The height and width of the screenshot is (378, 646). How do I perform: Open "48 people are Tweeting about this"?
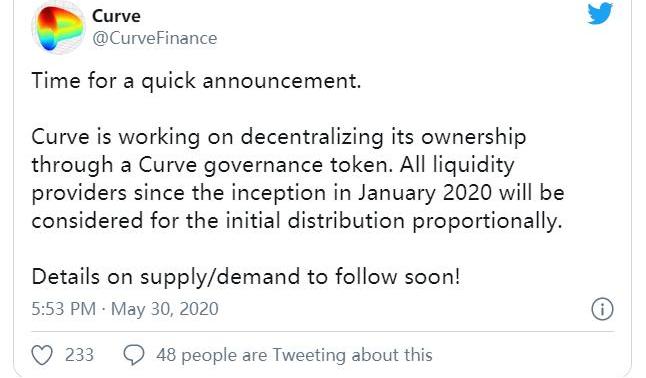(x=294, y=355)
